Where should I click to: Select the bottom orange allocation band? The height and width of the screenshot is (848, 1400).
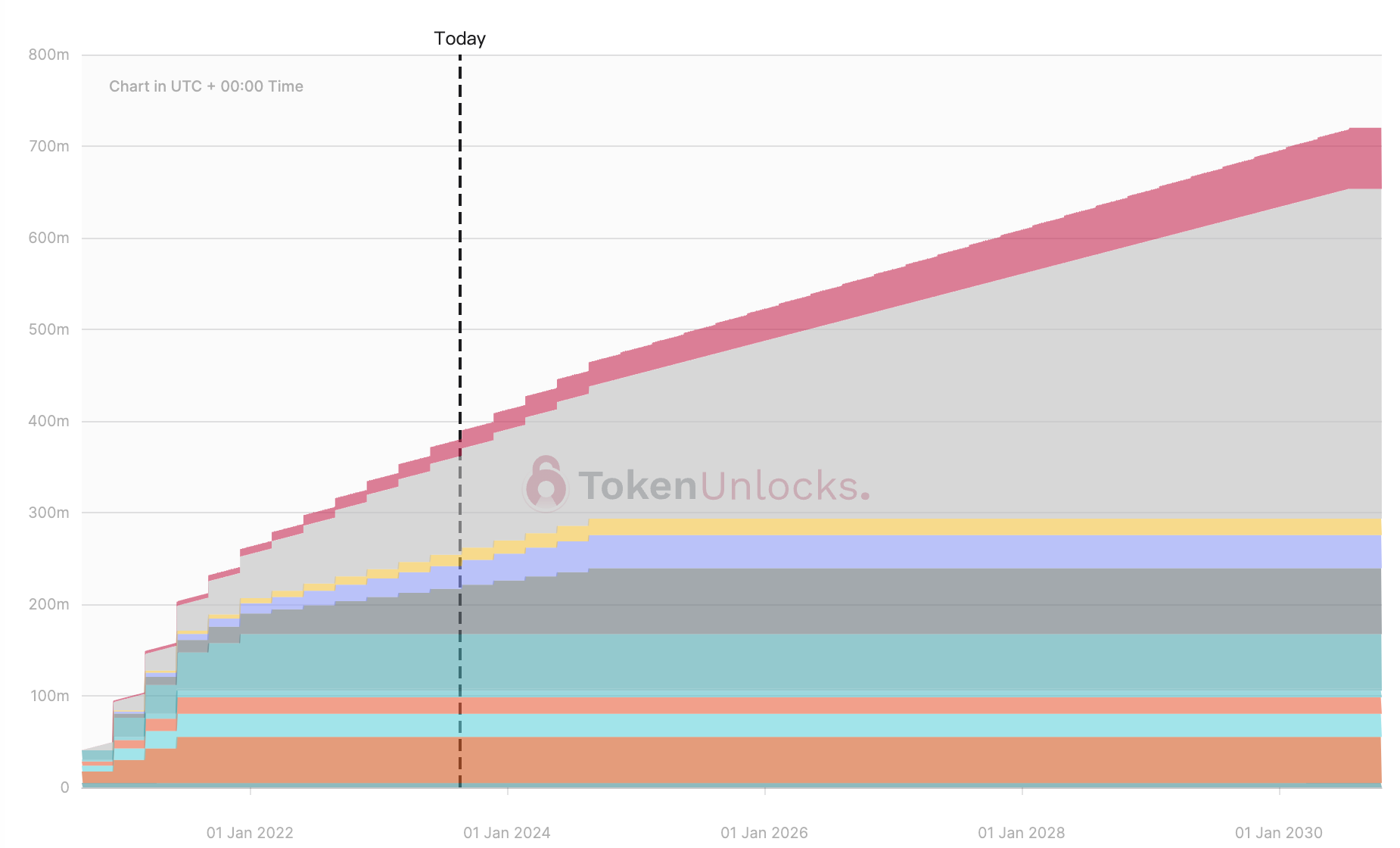(x=984, y=759)
